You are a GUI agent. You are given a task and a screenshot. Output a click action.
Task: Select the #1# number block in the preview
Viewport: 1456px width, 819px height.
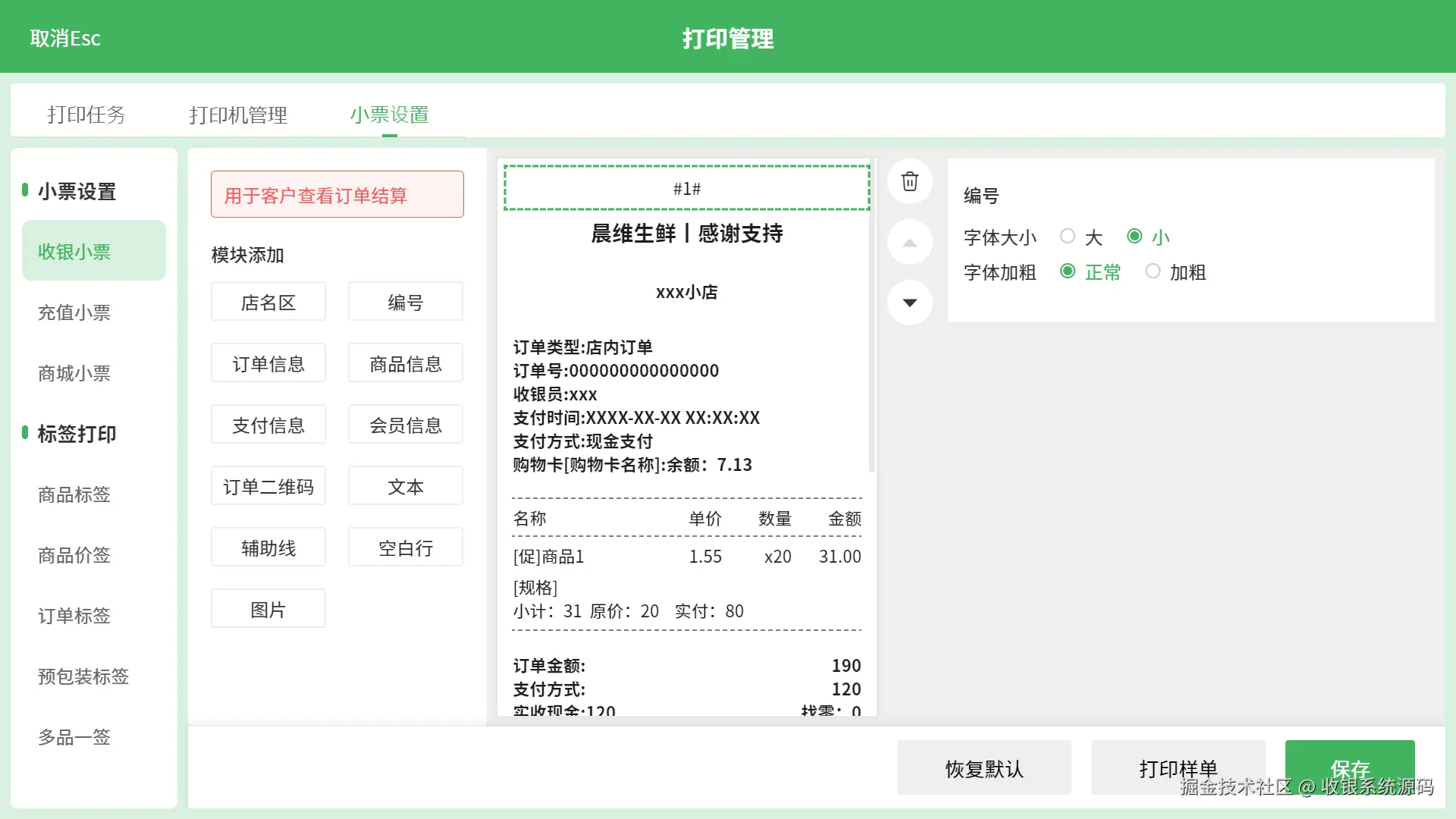click(686, 188)
